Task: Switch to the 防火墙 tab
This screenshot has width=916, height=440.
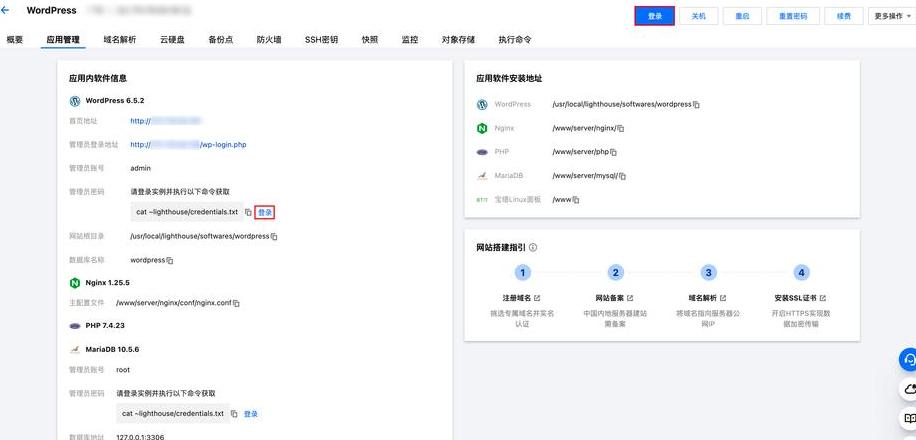Action: point(269,40)
